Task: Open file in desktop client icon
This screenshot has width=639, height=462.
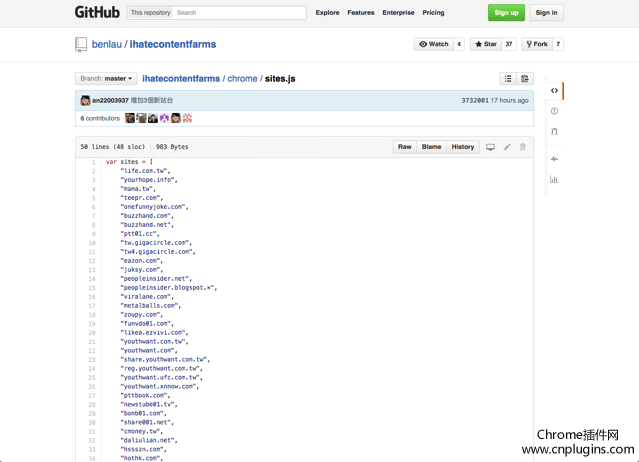Action: (490, 147)
